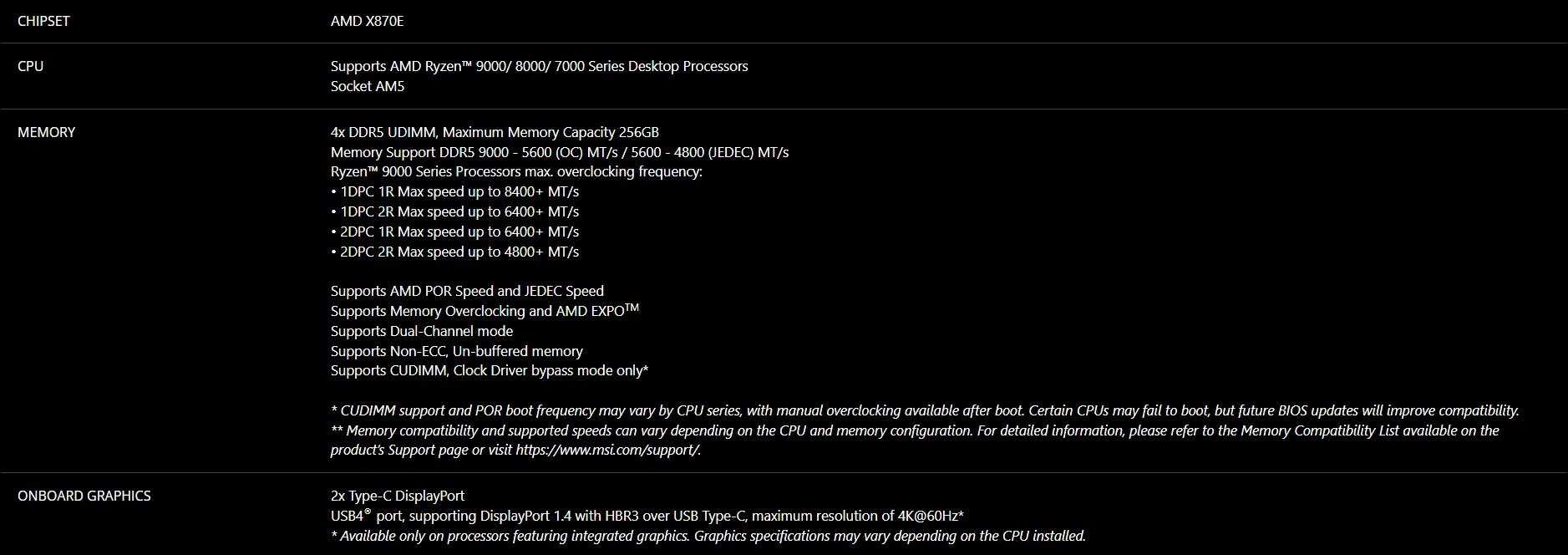Click the AMD EXPO memory overclocking line

tap(485, 311)
